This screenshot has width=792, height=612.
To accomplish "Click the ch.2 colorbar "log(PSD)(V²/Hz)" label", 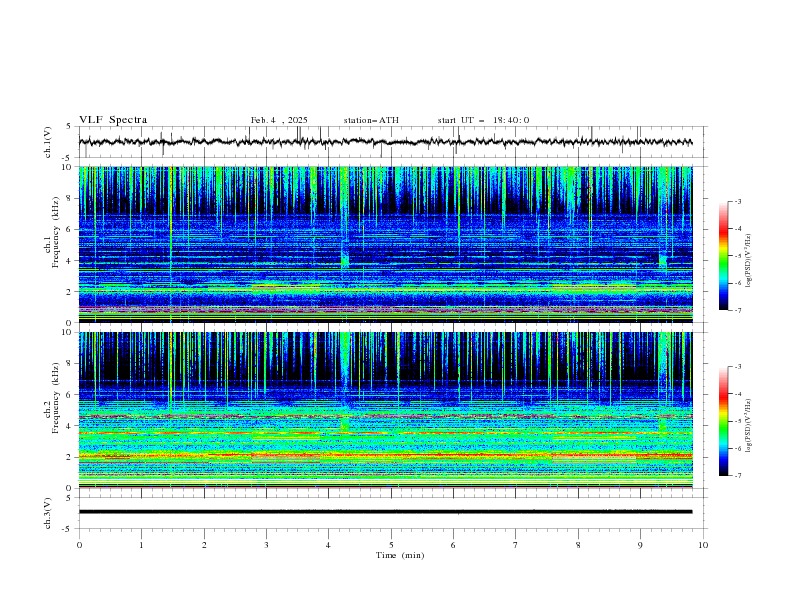I will pos(749,426).
